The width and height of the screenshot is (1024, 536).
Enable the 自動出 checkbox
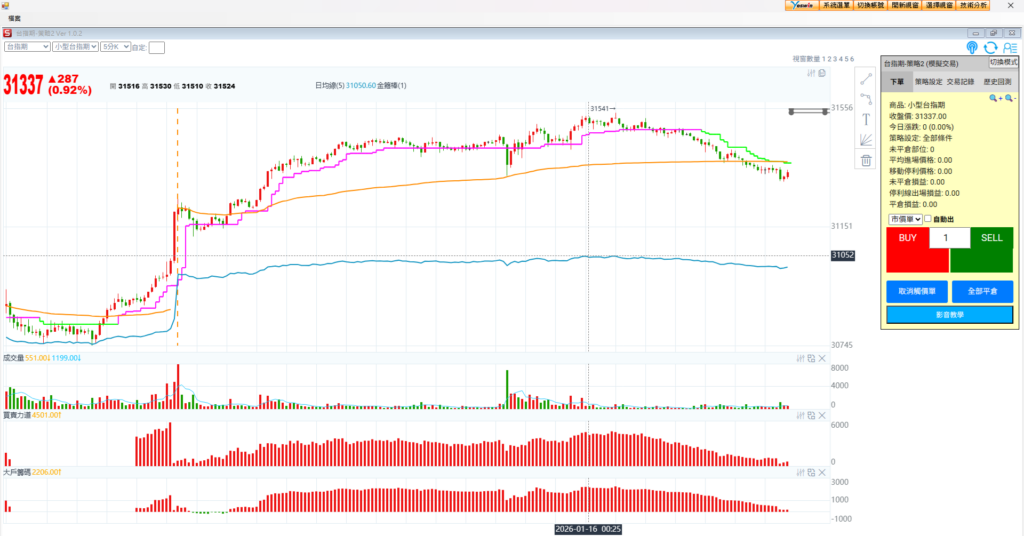point(928,219)
